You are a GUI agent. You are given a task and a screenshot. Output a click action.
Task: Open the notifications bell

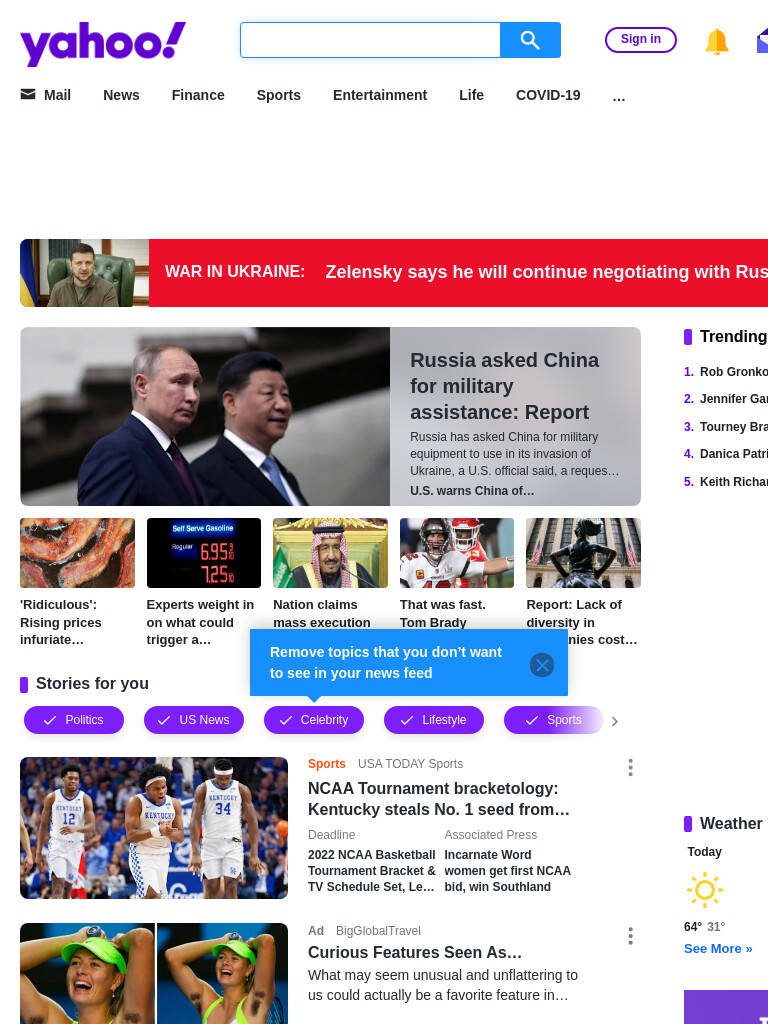tap(716, 41)
